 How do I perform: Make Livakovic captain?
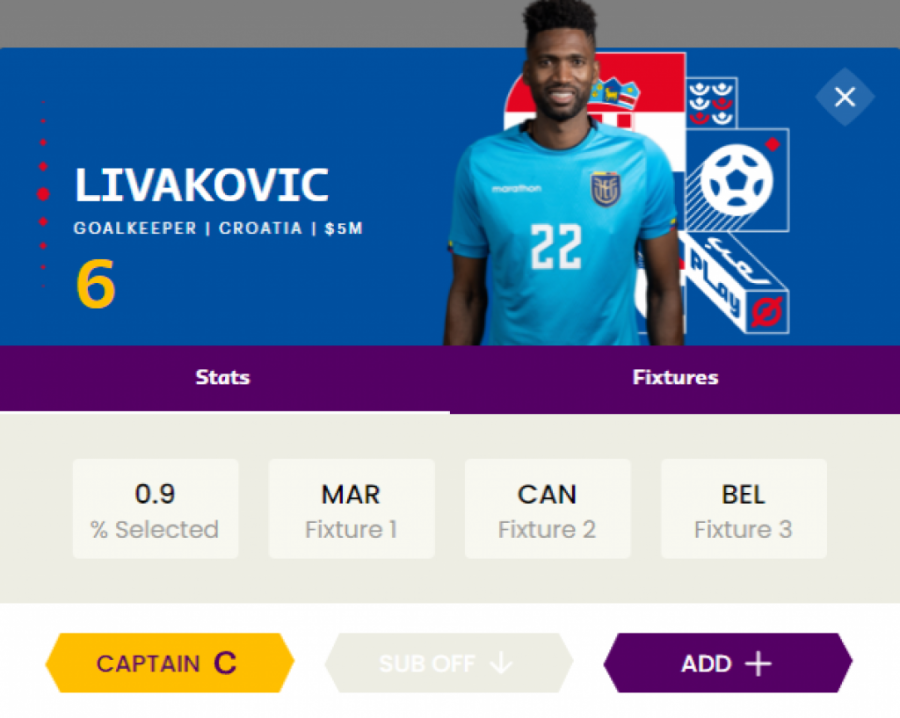pyautogui.click(x=169, y=664)
